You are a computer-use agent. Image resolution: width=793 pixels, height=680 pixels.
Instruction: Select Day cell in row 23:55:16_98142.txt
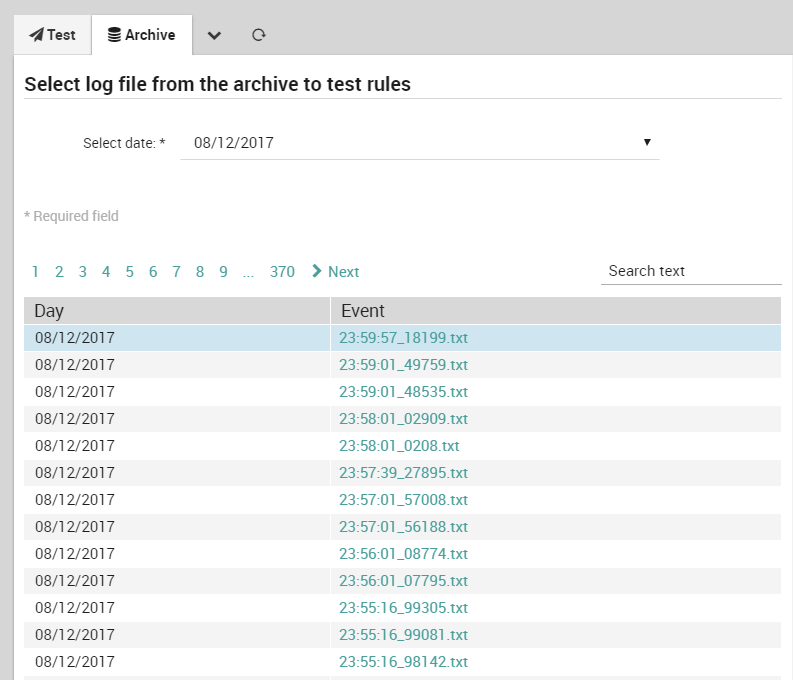pyautogui.click(x=177, y=662)
